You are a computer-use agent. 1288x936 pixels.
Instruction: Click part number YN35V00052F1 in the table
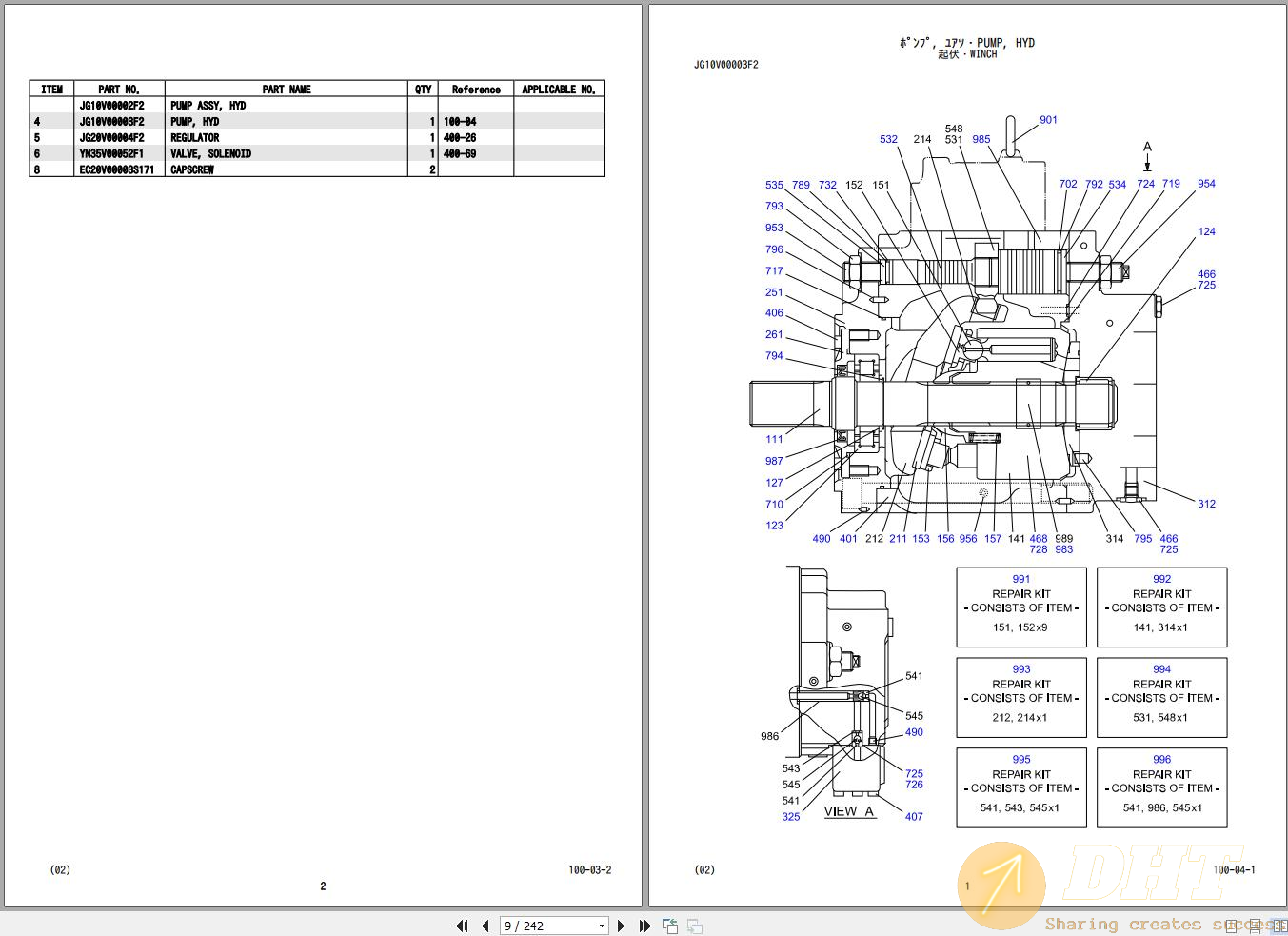click(112, 153)
